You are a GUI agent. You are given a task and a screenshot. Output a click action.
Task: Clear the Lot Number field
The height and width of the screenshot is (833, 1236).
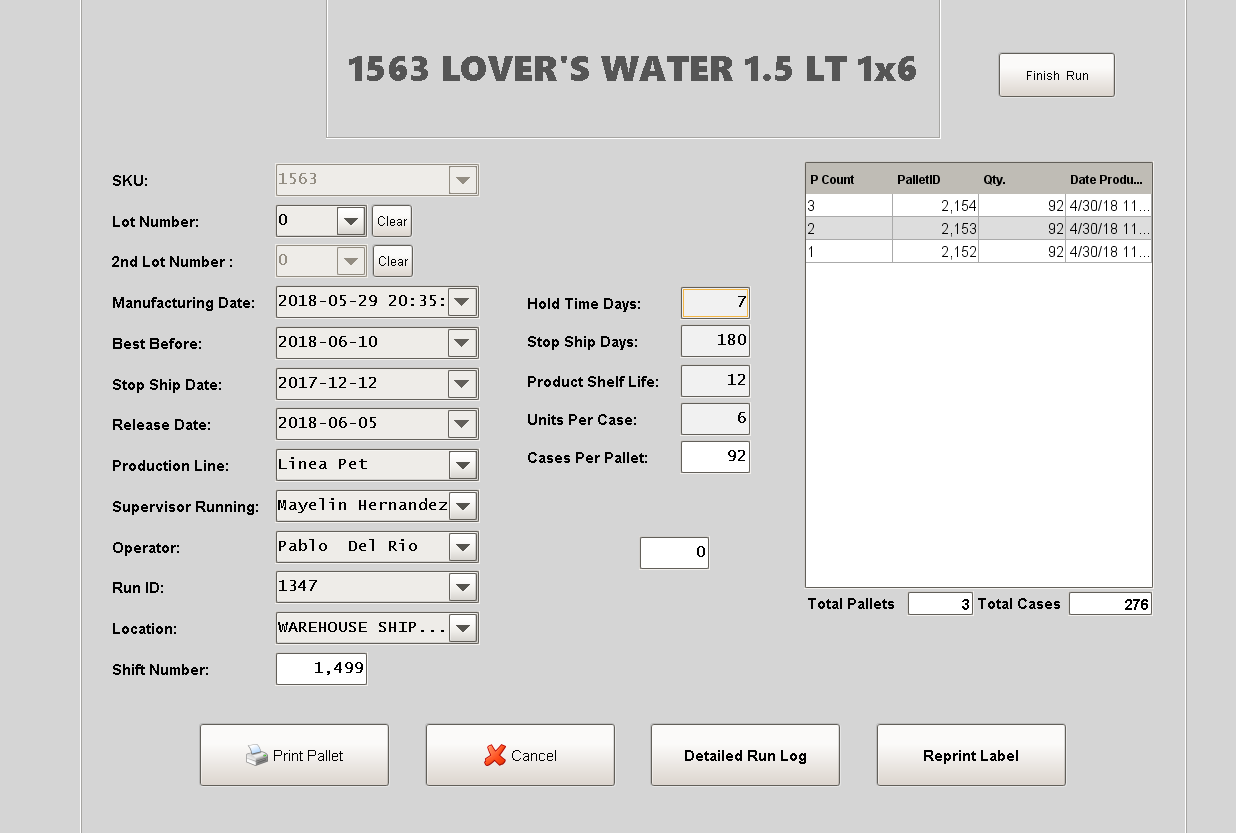pyautogui.click(x=392, y=221)
